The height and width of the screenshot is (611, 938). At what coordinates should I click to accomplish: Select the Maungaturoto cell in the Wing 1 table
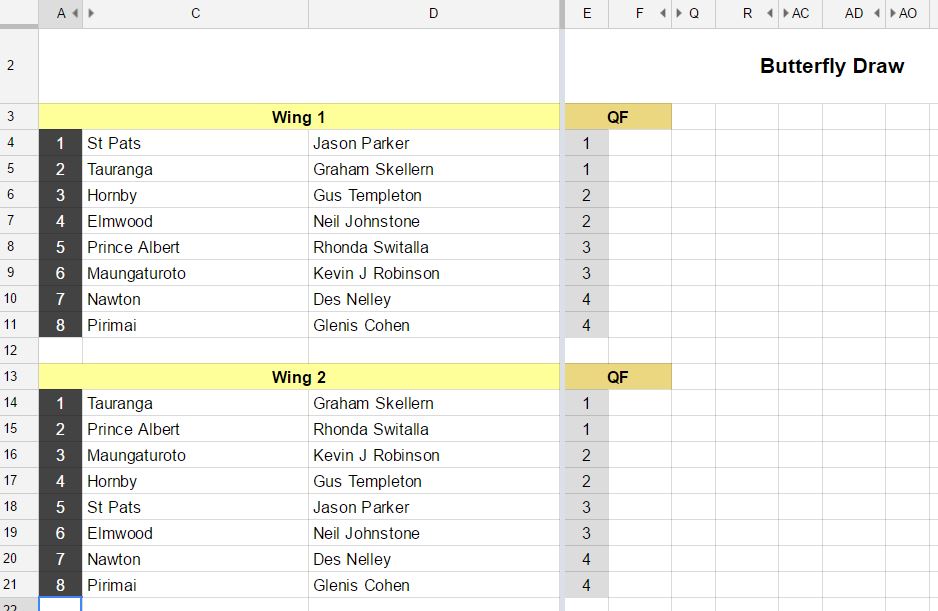(x=195, y=273)
